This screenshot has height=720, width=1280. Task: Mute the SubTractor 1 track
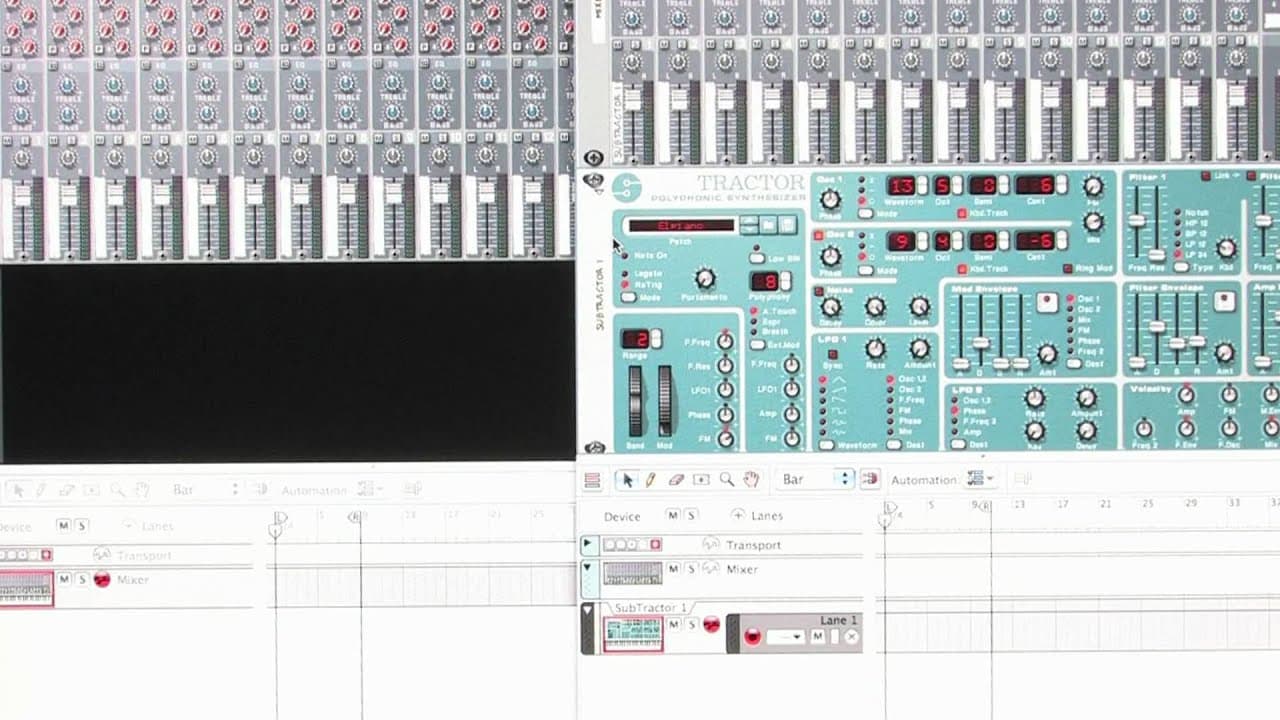point(673,624)
